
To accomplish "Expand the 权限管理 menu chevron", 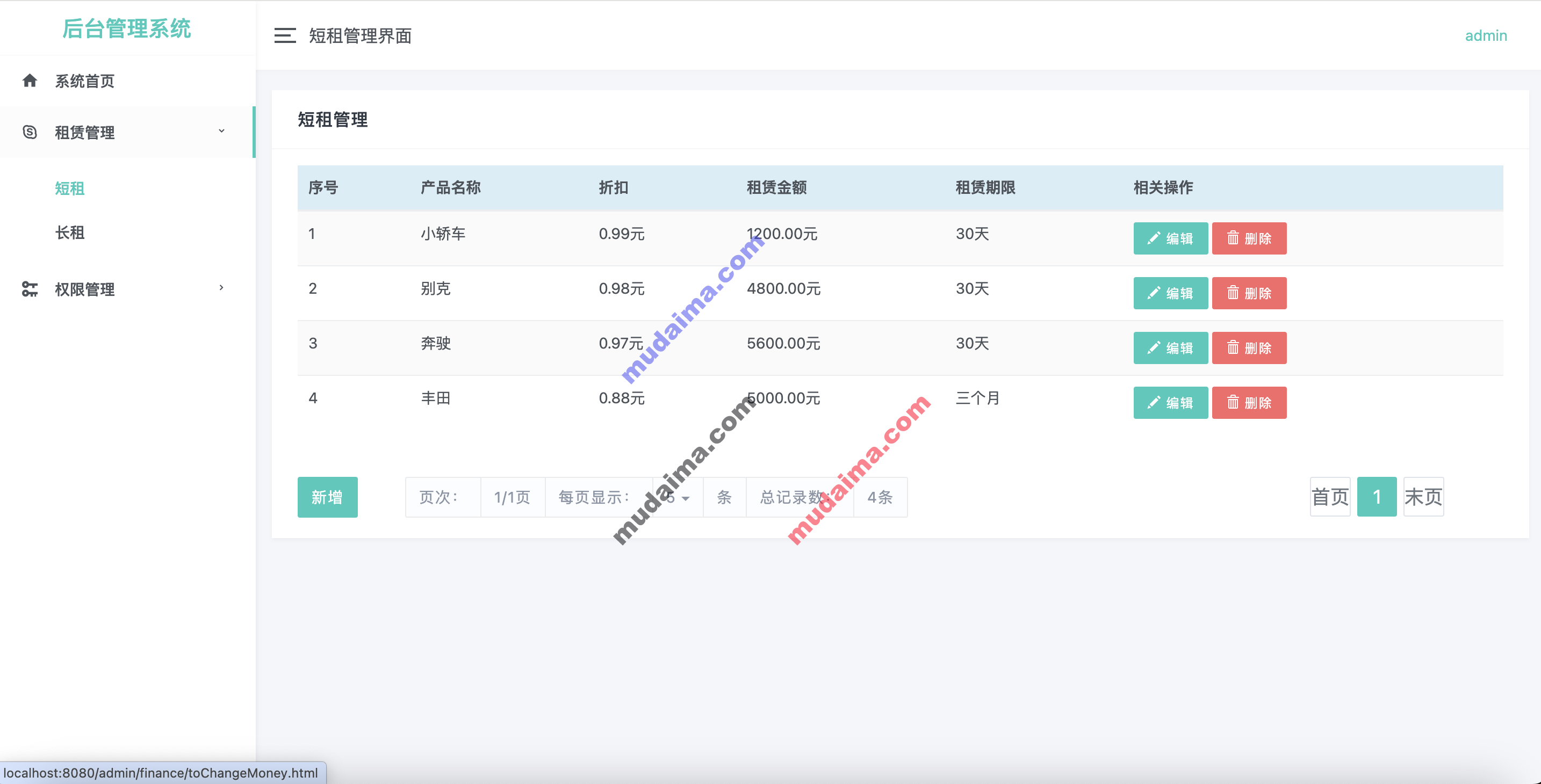I will (x=221, y=288).
